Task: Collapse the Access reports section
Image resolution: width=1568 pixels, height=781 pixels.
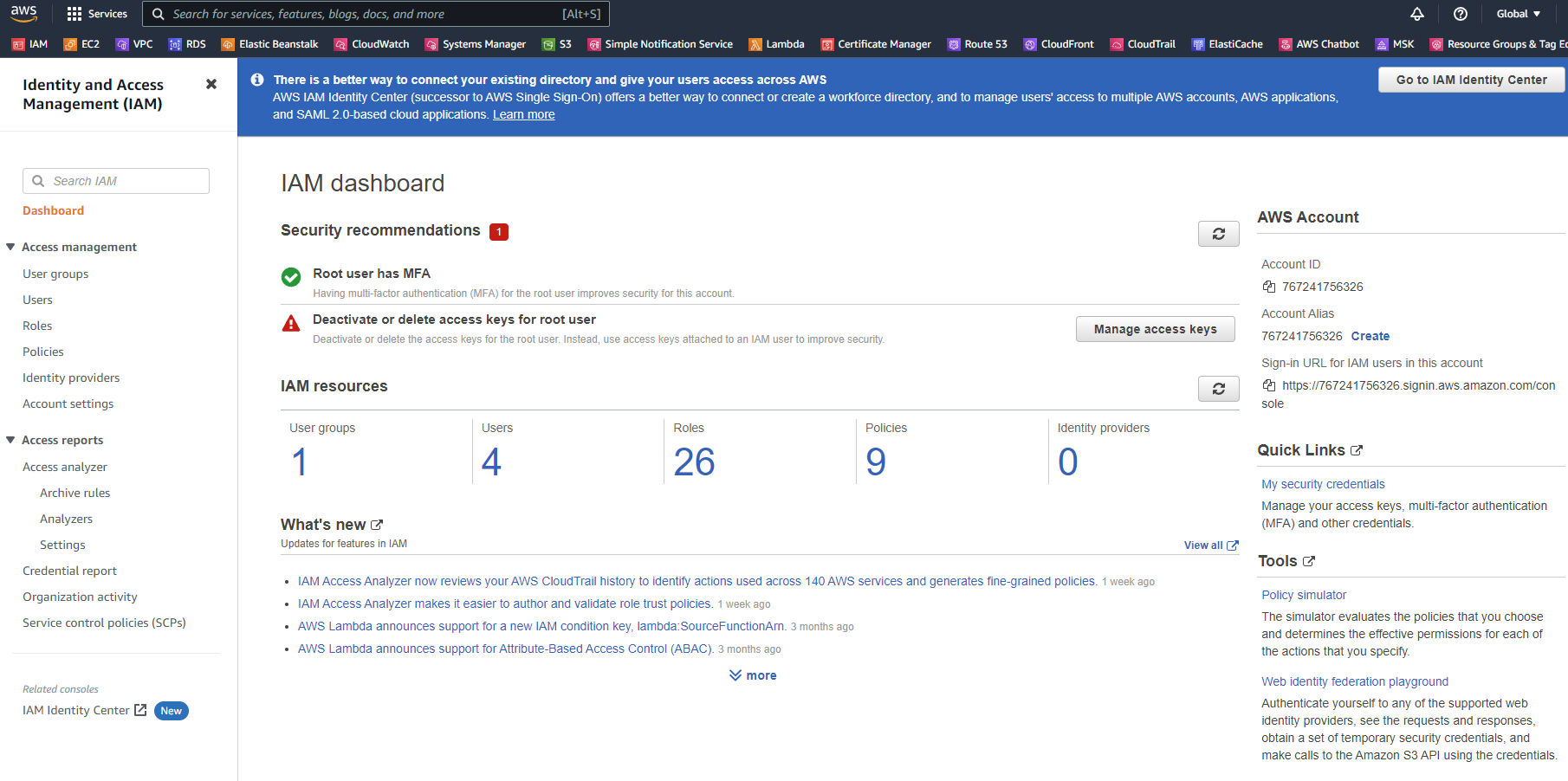Action: click(x=10, y=440)
